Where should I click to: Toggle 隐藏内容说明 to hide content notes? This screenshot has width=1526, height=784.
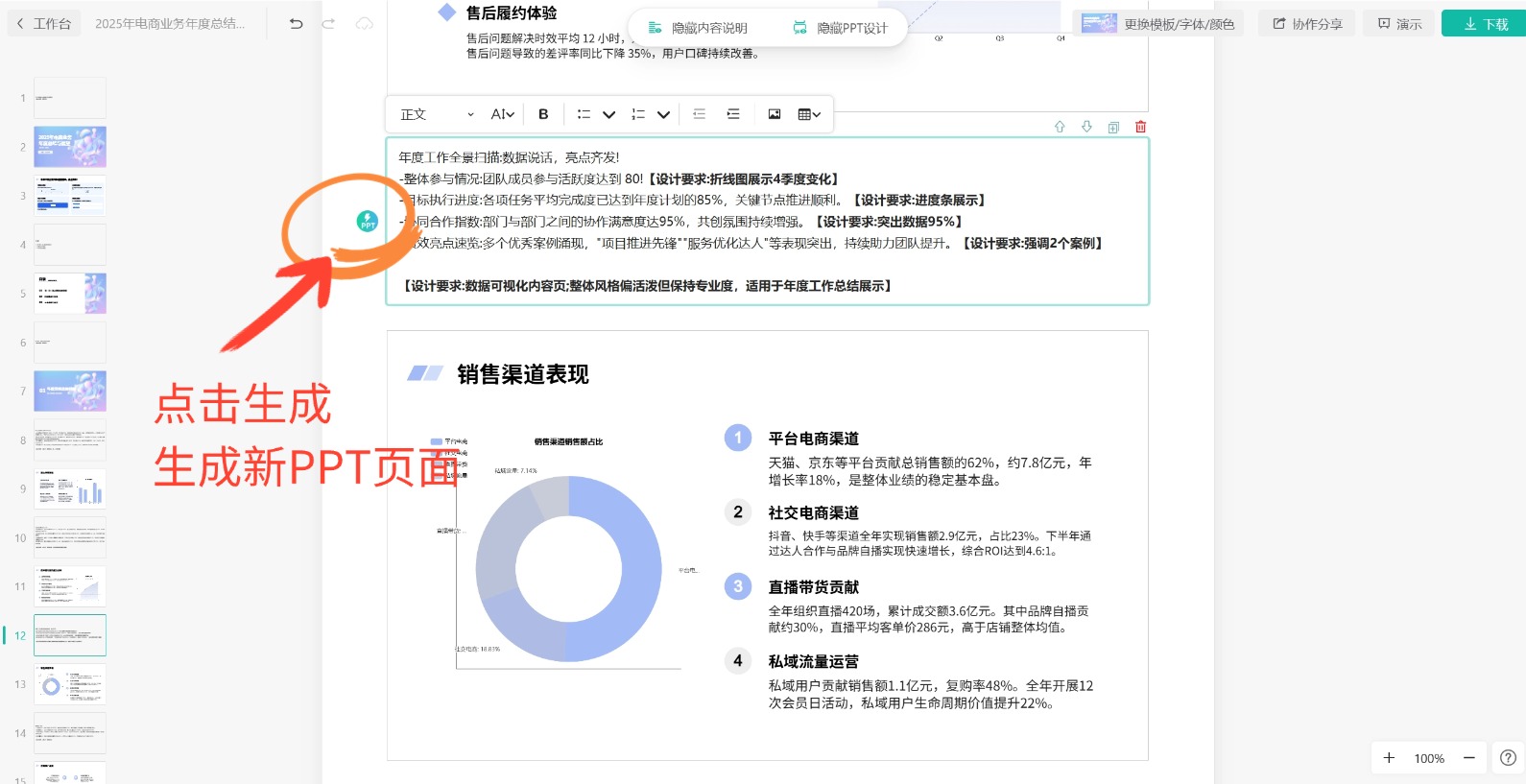pyautogui.click(x=698, y=28)
